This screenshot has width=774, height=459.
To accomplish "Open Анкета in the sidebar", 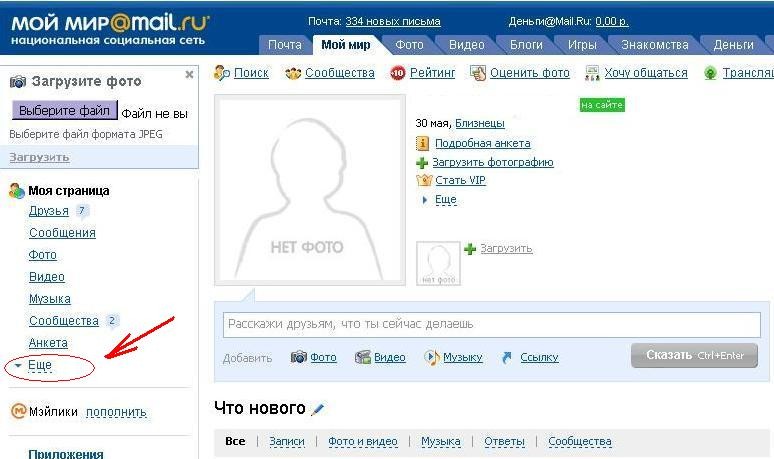I will [x=48, y=343].
